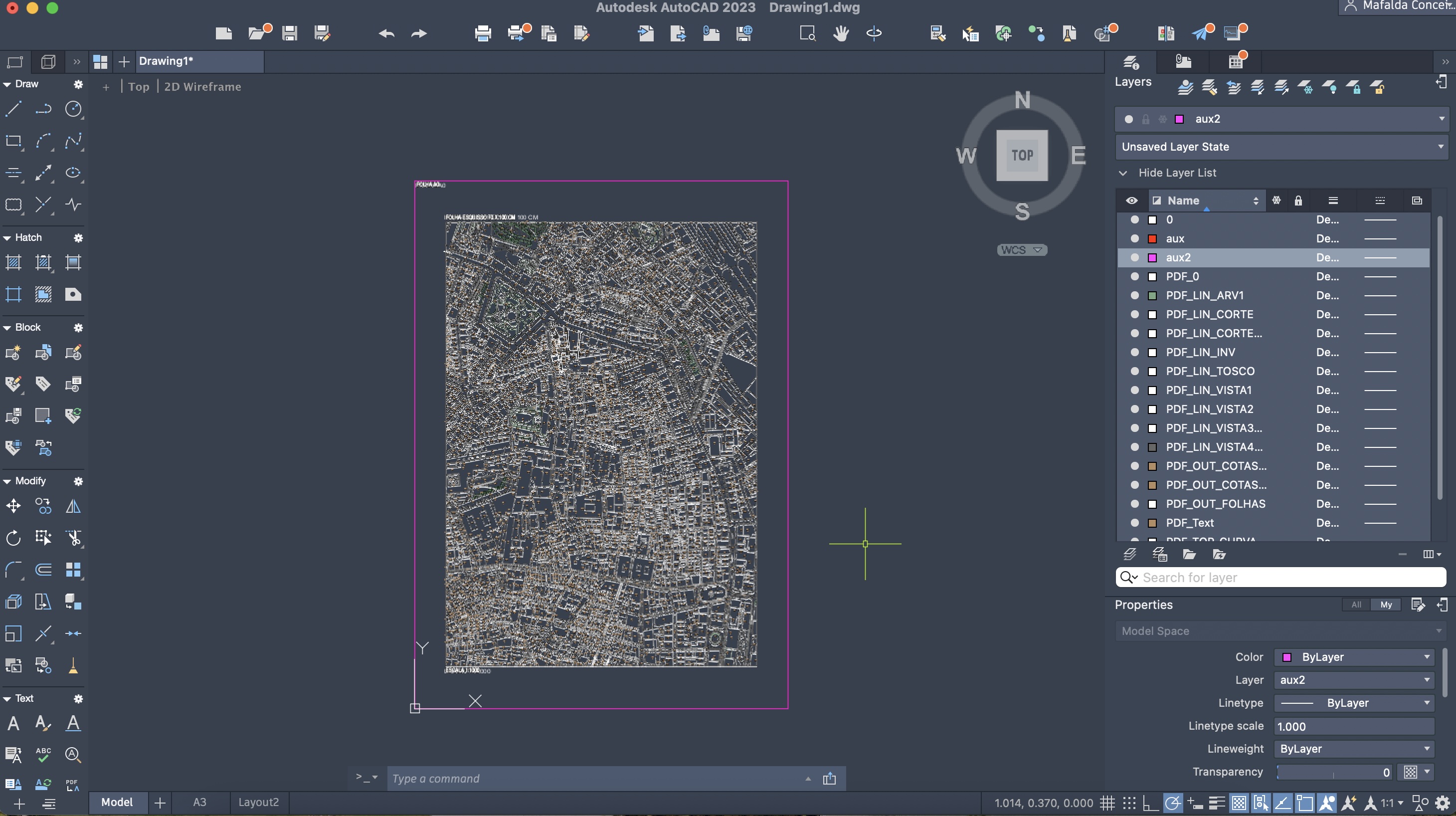Click the Plot printer icon
This screenshot has height=816, width=1456.
click(x=483, y=33)
